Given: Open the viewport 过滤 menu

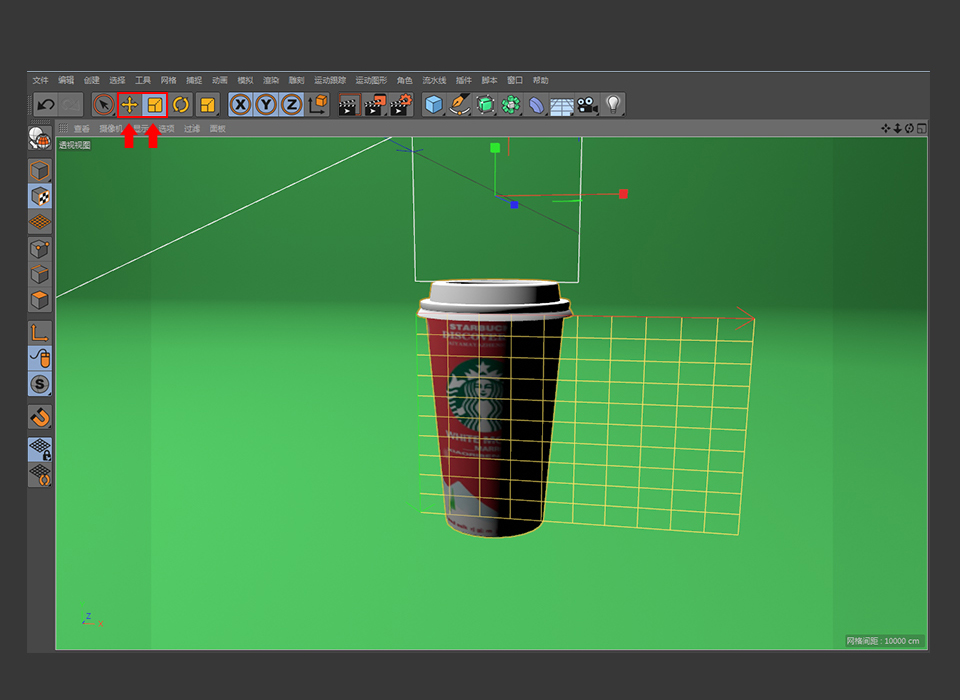Looking at the screenshot, I should (x=192, y=129).
